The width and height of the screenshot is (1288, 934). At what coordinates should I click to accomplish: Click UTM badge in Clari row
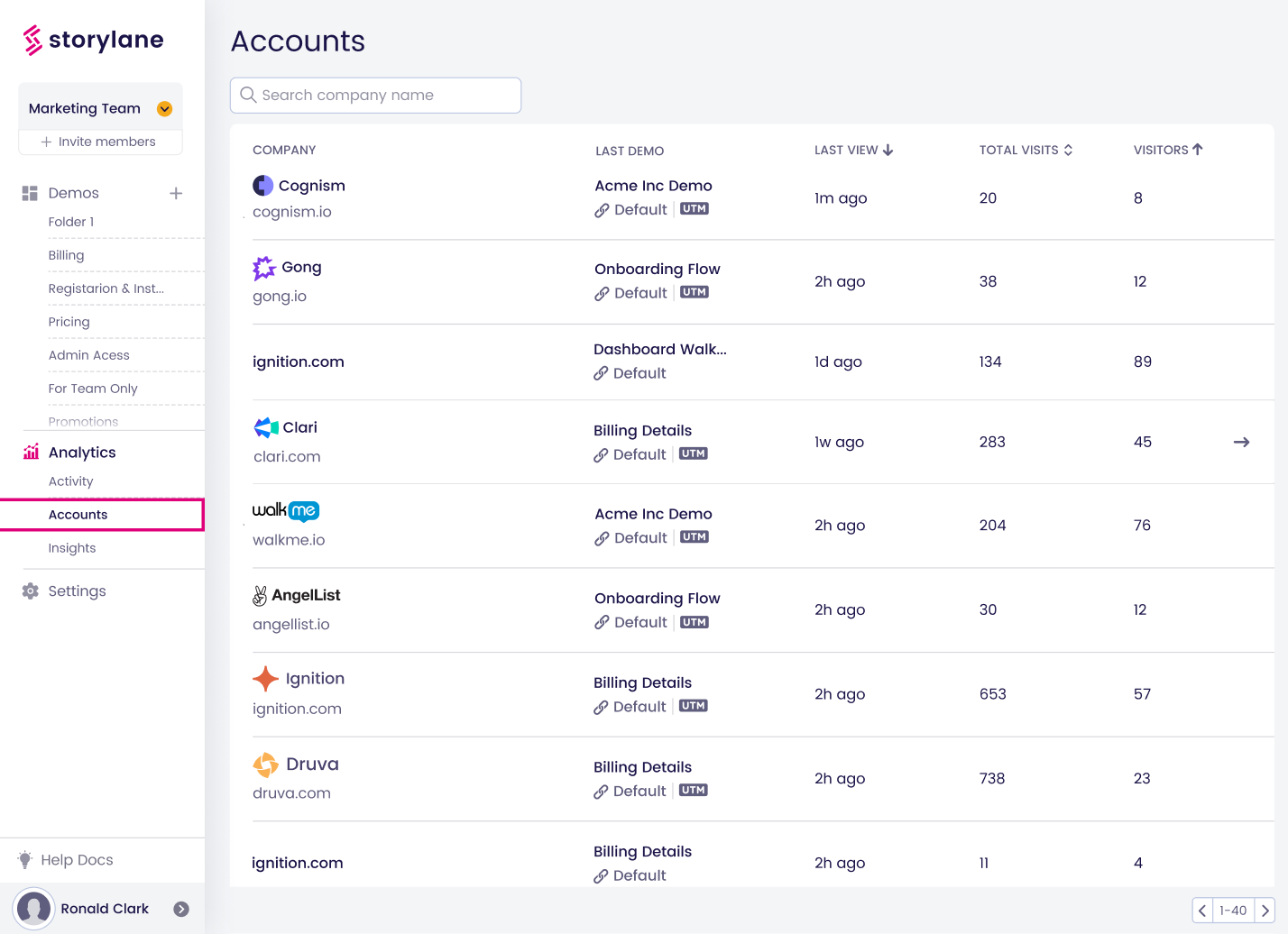[694, 453]
